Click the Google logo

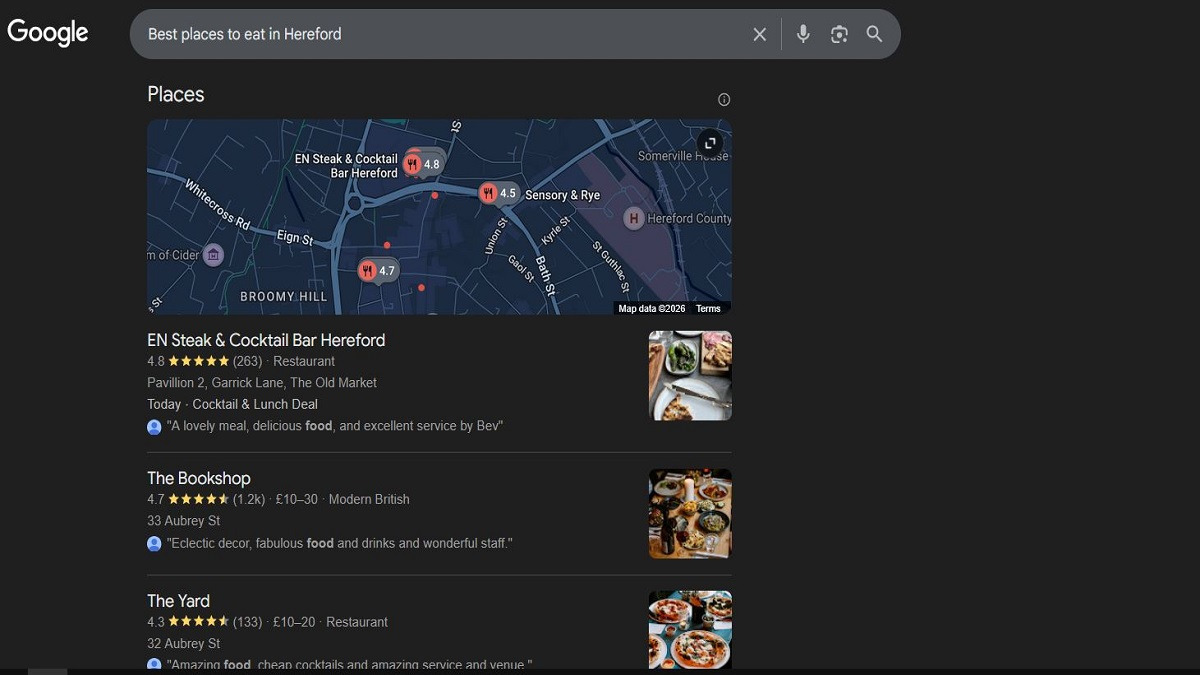point(47,32)
